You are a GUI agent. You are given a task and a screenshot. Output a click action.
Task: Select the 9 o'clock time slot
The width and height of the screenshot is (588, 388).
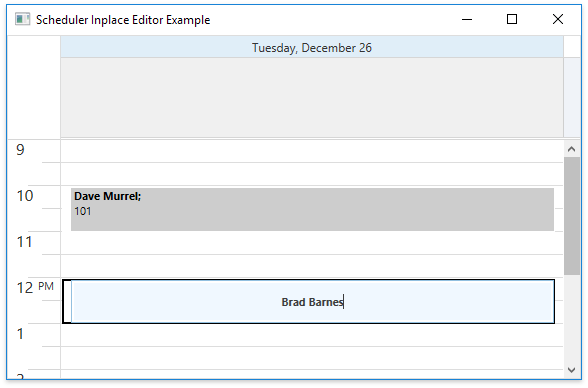pos(312,151)
